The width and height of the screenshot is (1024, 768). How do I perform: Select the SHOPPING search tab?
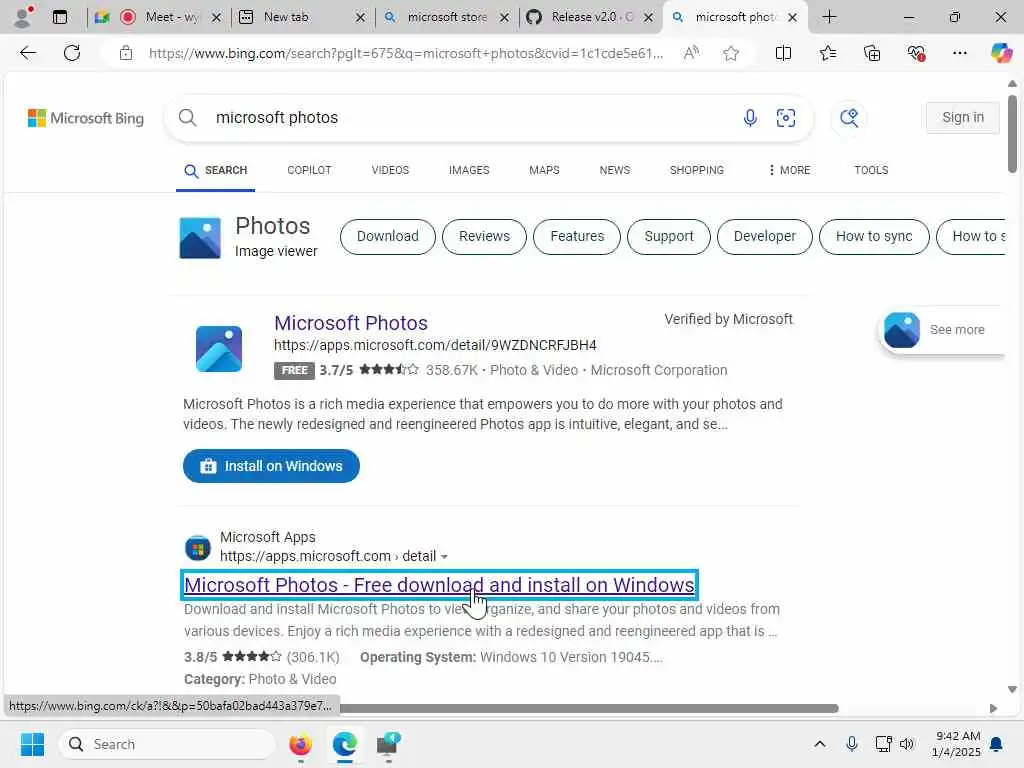pos(697,170)
